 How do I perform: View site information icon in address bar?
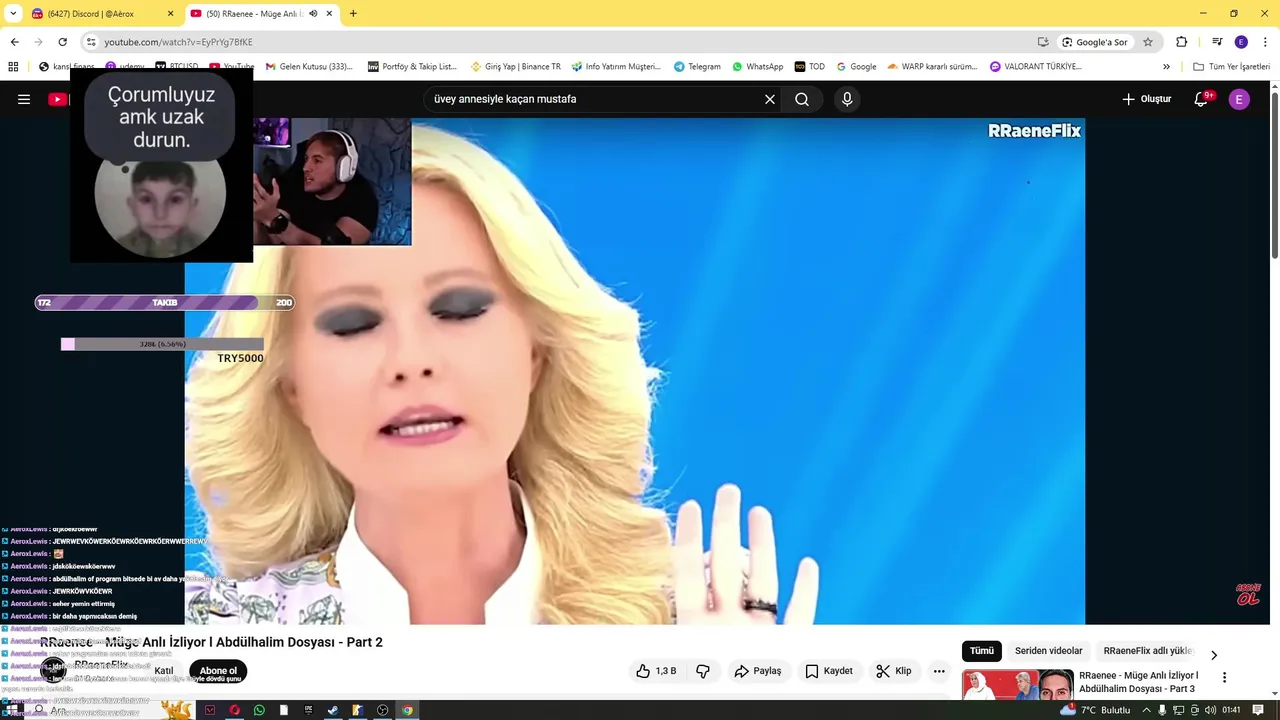[91, 42]
